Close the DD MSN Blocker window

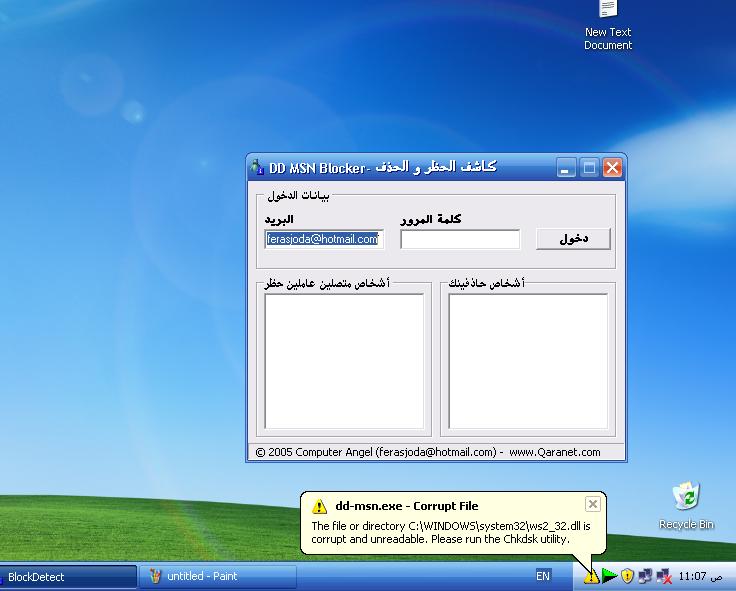612,168
